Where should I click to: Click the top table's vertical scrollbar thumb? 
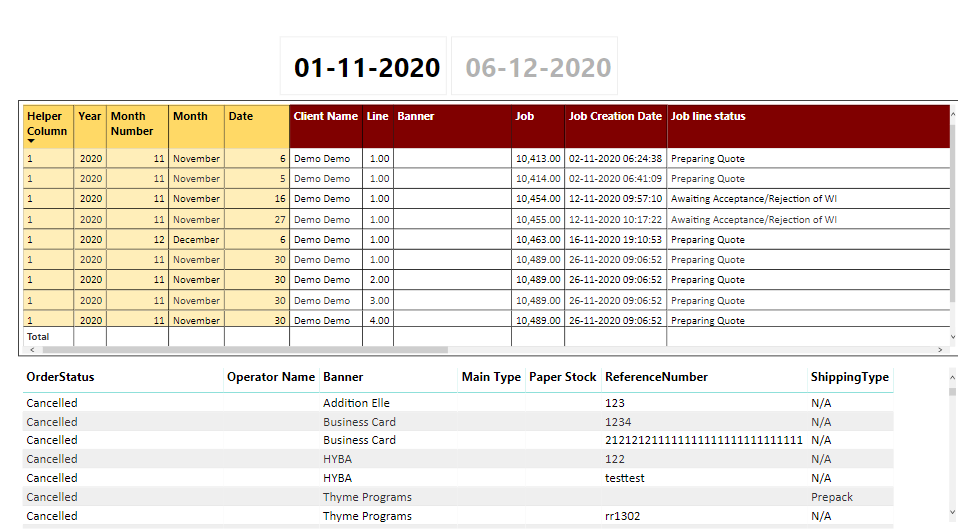pyautogui.click(x=953, y=214)
